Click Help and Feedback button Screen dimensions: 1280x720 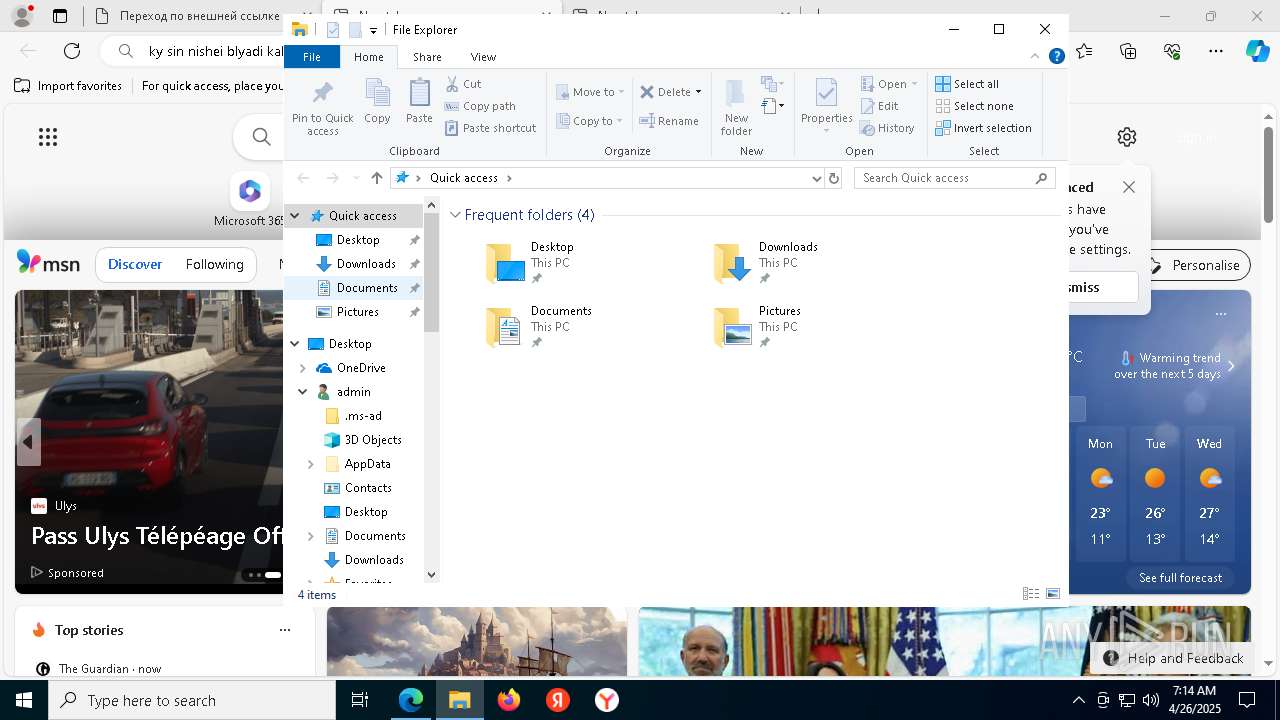tap(1174, 658)
